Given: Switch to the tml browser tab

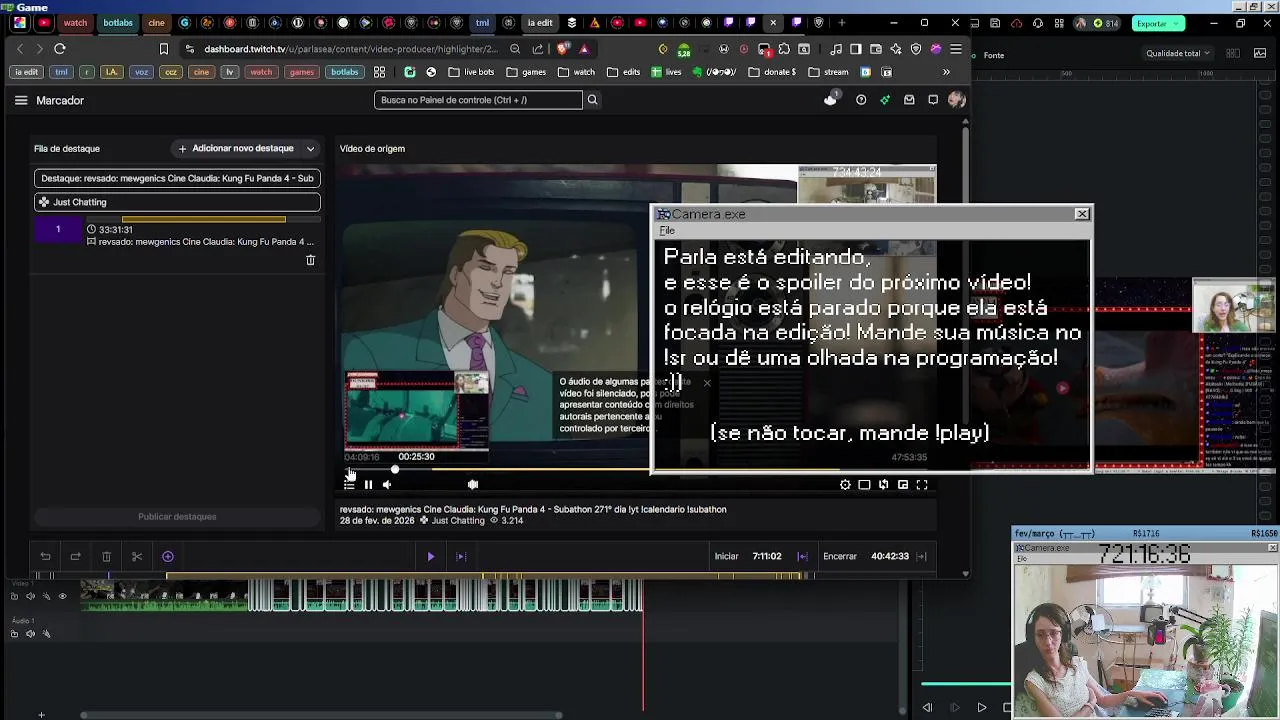Looking at the screenshot, I should click(x=483, y=23).
